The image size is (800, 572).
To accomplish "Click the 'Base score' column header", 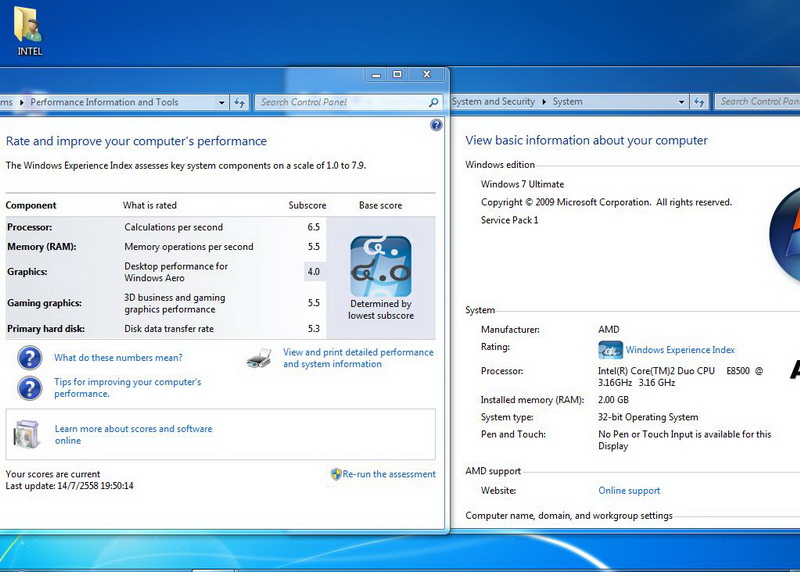I will pos(381,206).
